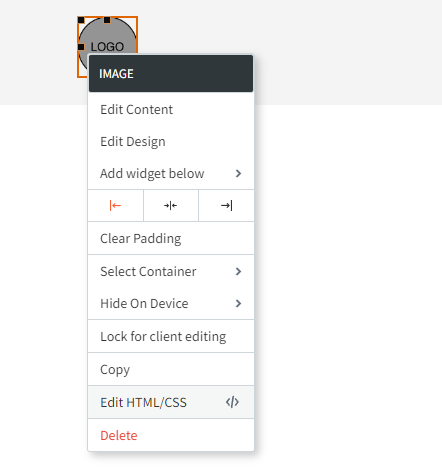The image size is (442, 472).
Task: Expand the Add widget below submenu arrow
Action: point(238,173)
